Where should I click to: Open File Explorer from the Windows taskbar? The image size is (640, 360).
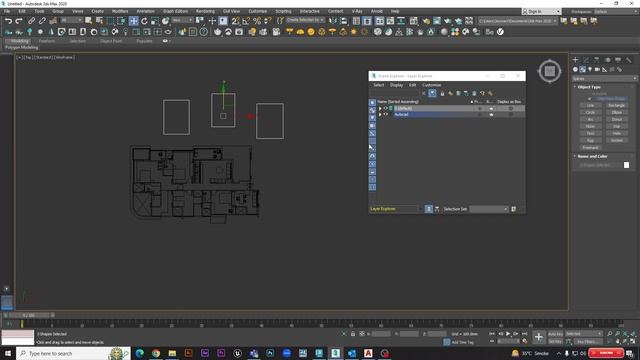tap(172, 353)
